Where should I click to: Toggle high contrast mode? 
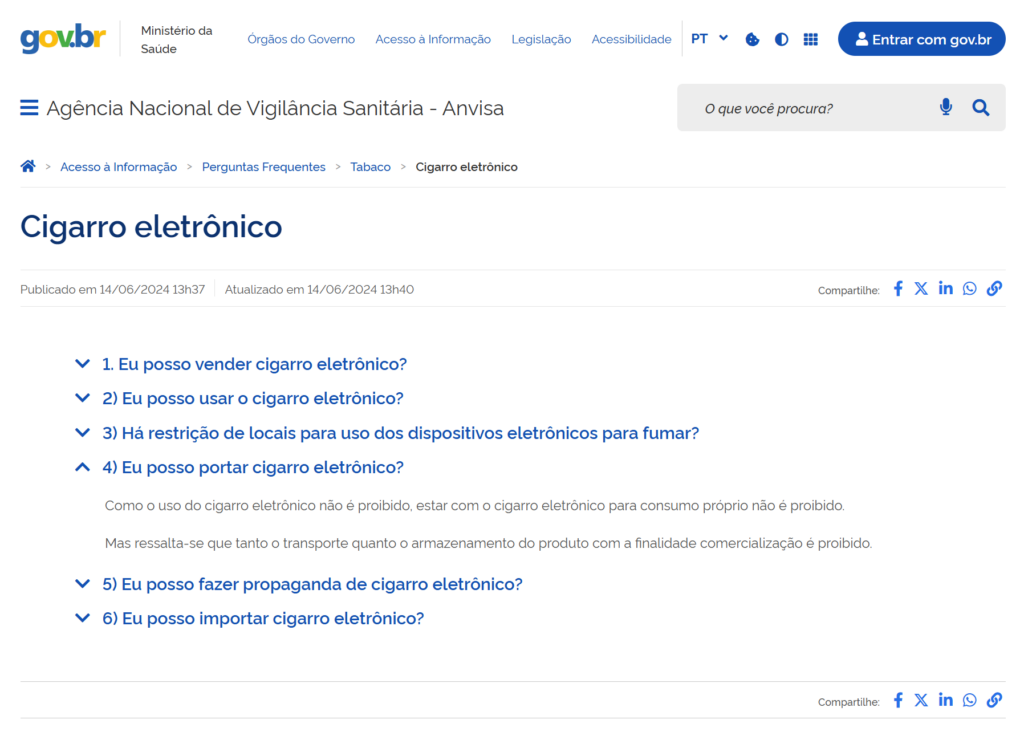pyautogui.click(x=781, y=39)
